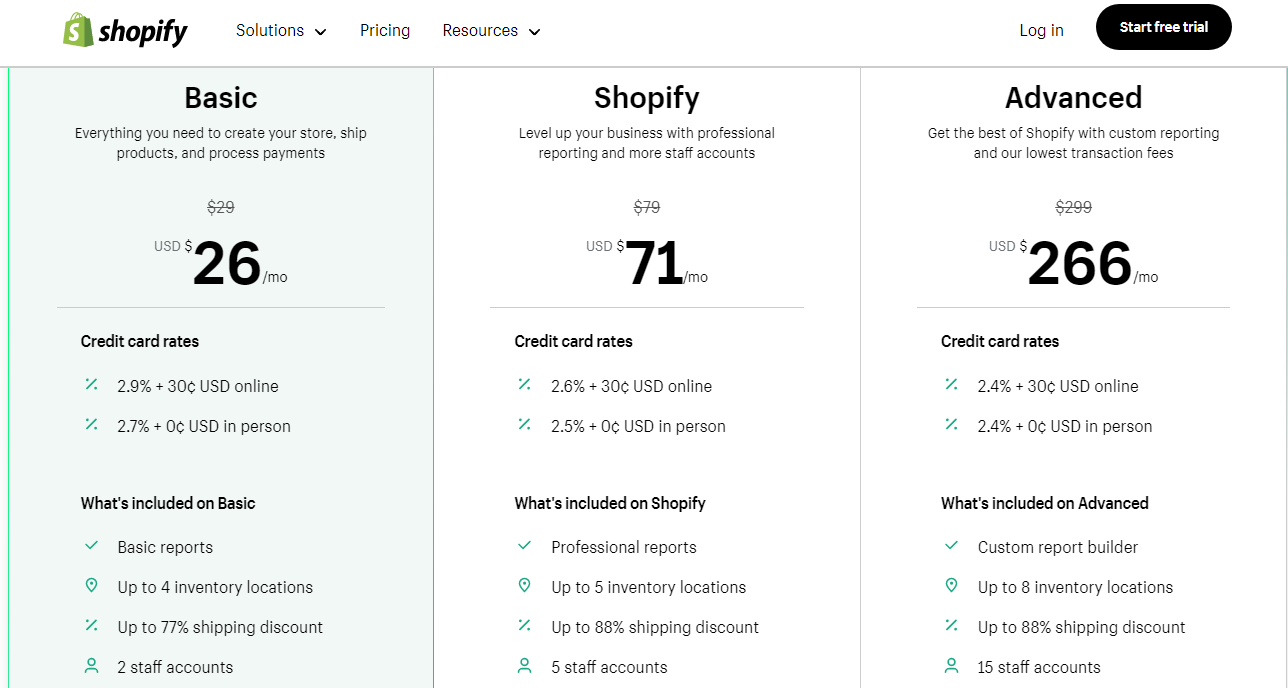1288x688 pixels.
Task: Click person icon next to 15 staff accounts
Action: coord(951,666)
